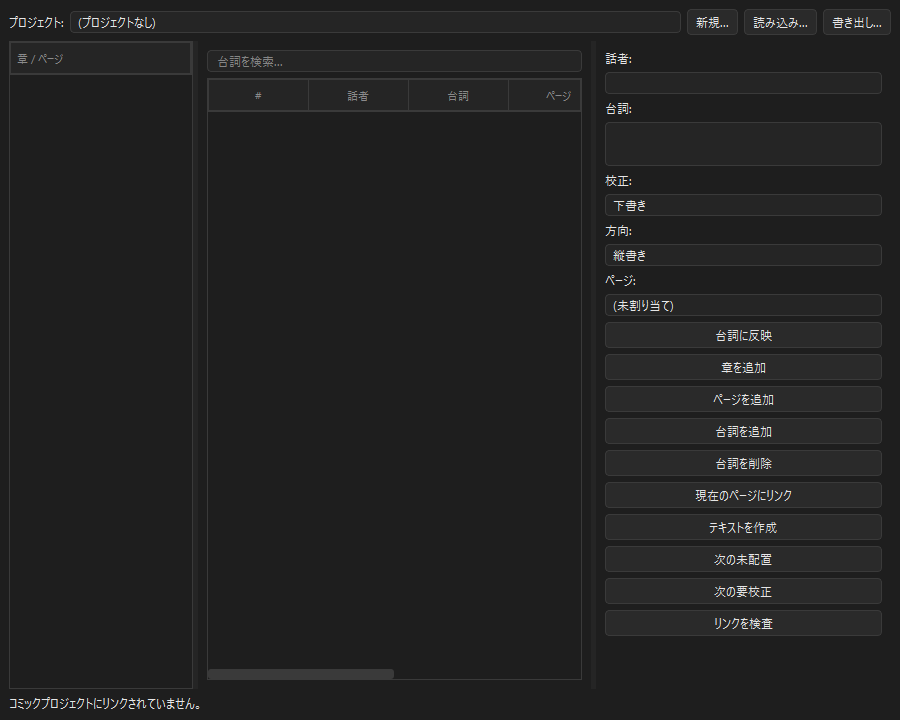900x720 pixels.
Task: Click the 台詞を追加 button
Action: [743, 431]
